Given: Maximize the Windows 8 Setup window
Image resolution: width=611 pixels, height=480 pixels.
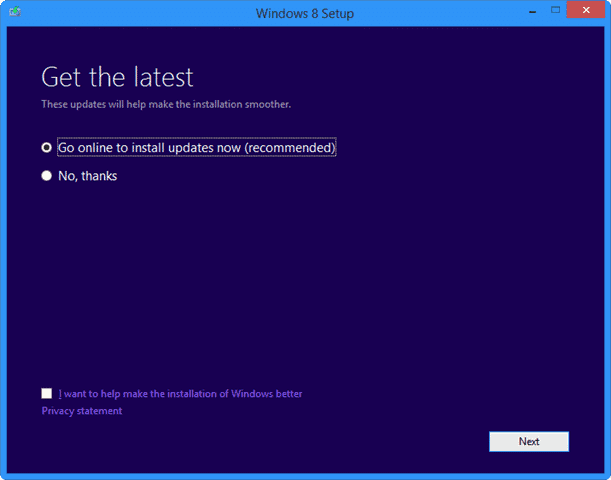Looking at the screenshot, I should pos(555,11).
